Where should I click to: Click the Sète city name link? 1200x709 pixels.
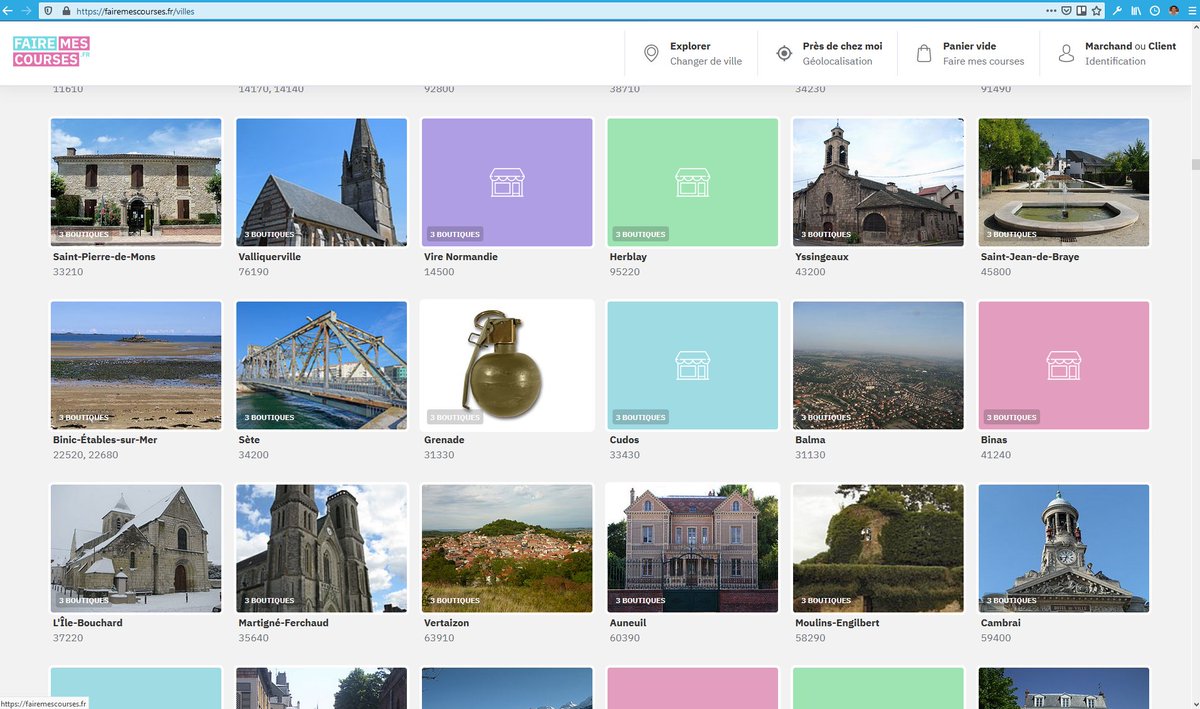point(250,440)
